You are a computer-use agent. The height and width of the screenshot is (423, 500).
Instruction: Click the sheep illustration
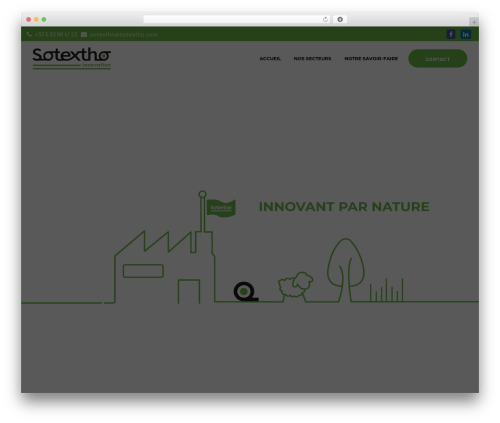click(295, 285)
